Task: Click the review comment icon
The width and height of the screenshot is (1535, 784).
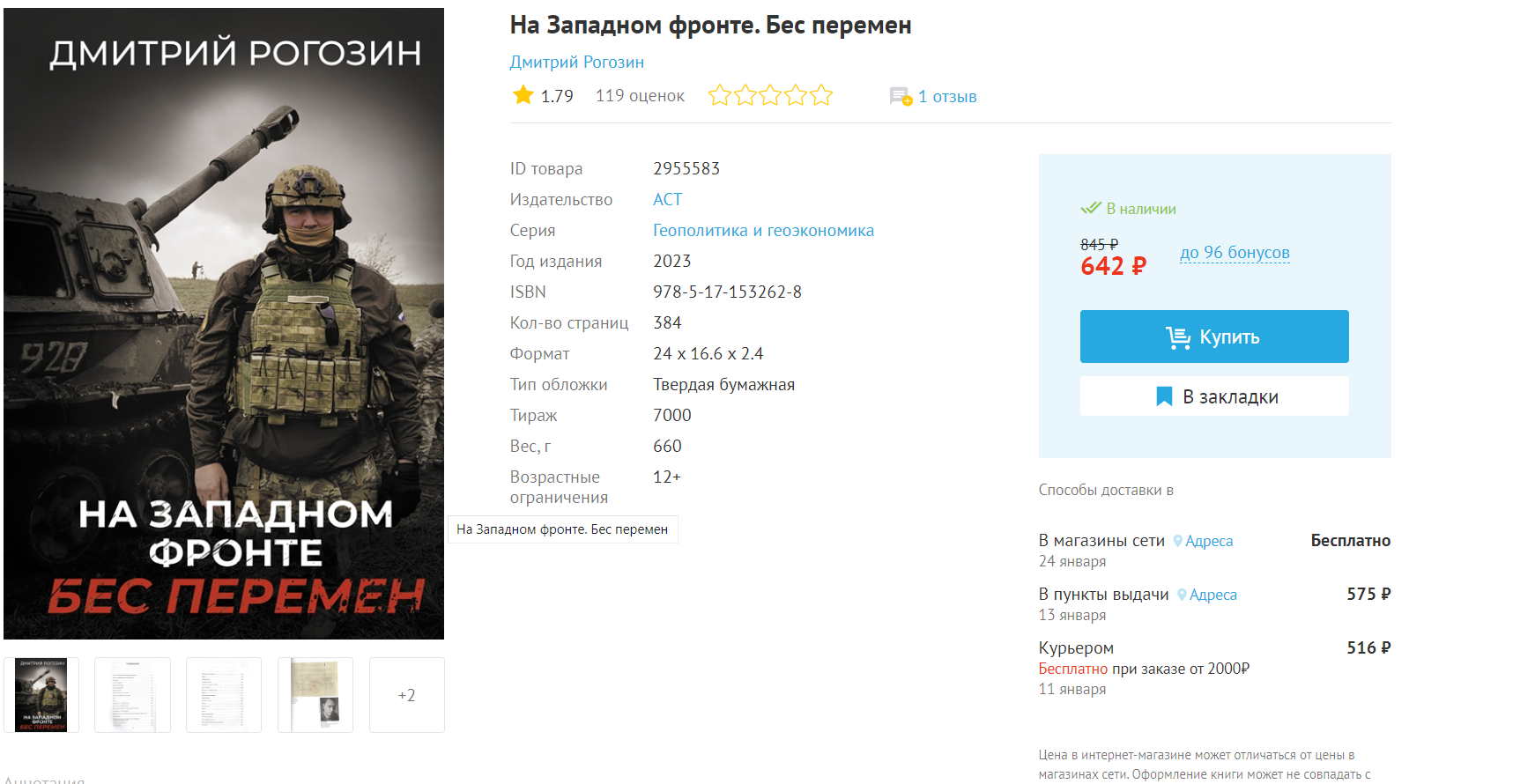Action: [901, 96]
